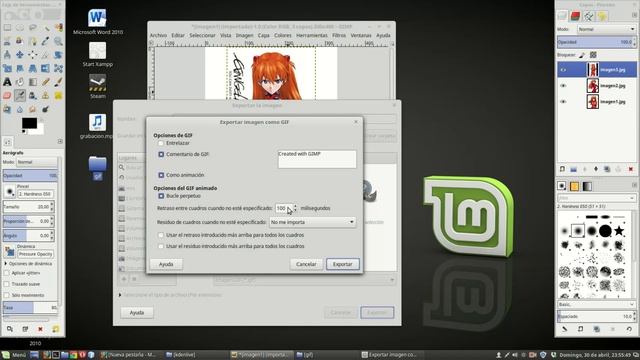
Task: Select the Bucket Fill tool
Action: pos(20,82)
